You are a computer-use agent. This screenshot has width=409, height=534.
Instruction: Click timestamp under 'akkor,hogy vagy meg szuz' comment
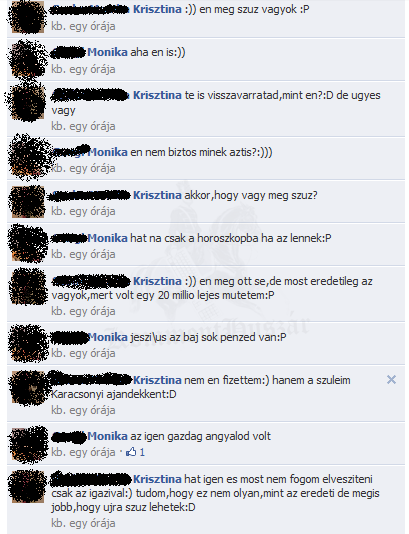pos(83,211)
